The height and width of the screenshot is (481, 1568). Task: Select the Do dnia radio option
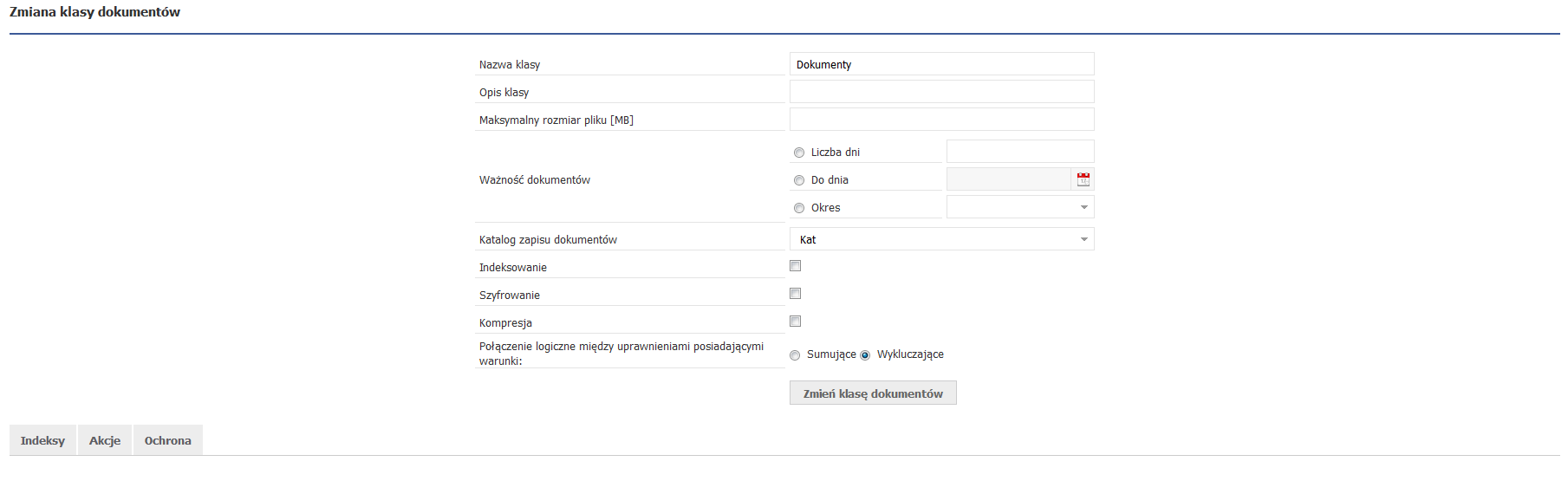(799, 180)
